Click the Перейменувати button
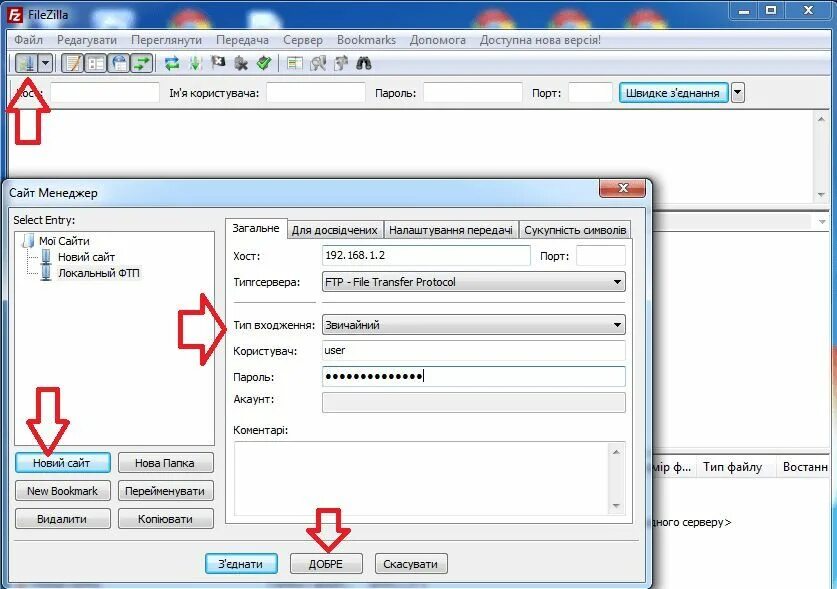This screenshot has width=837, height=589. click(x=165, y=491)
